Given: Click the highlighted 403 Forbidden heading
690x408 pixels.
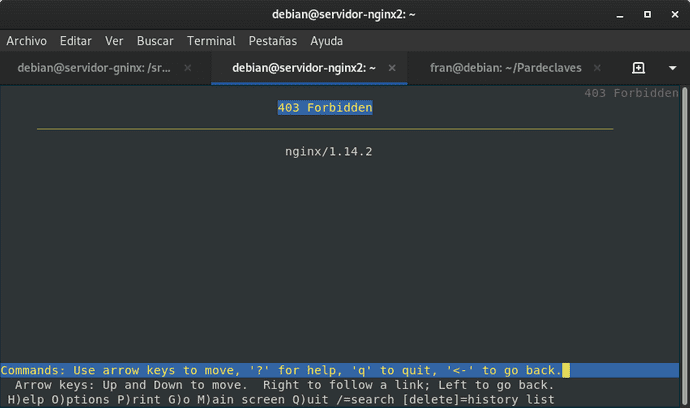Looking at the screenshot, I should coord(325,107).
